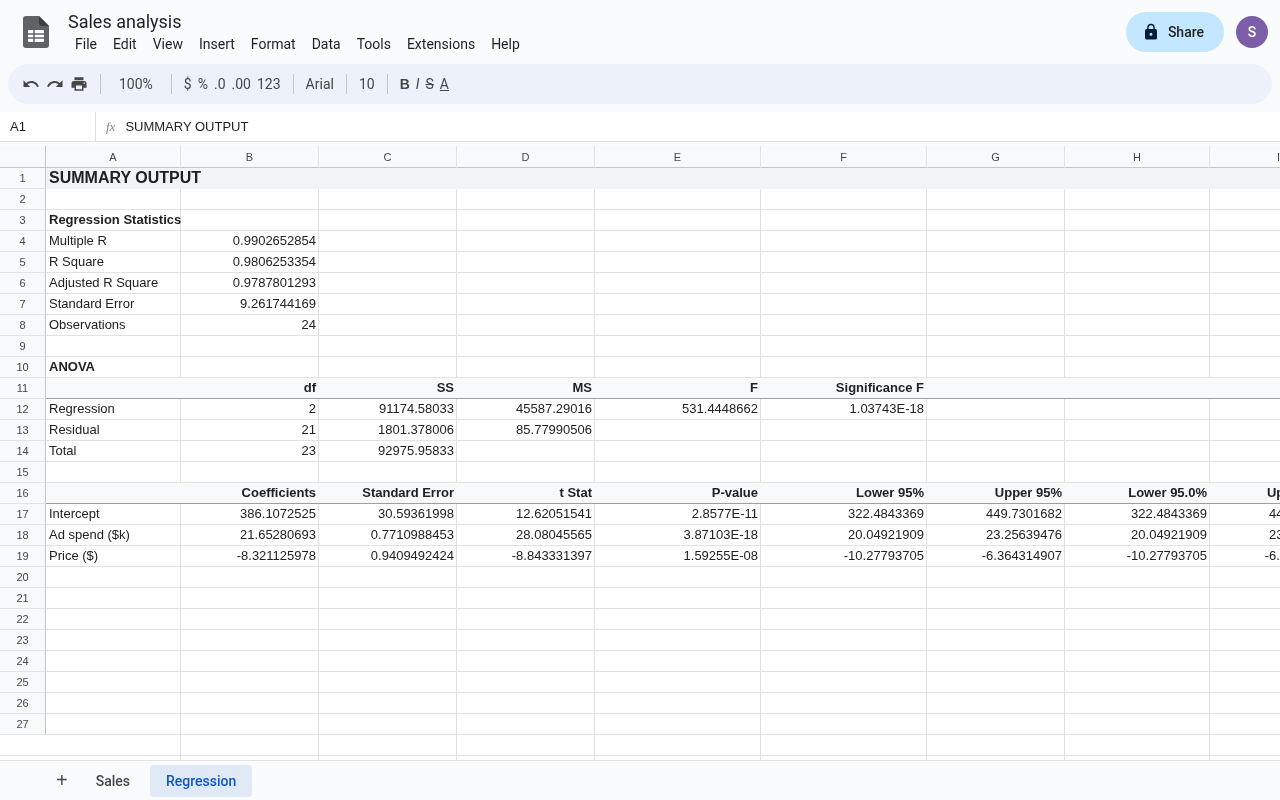Viewport: 1280px width, 800px height.
Task: Select the Coefficients header cell
Action: click(x=250, y=493)
